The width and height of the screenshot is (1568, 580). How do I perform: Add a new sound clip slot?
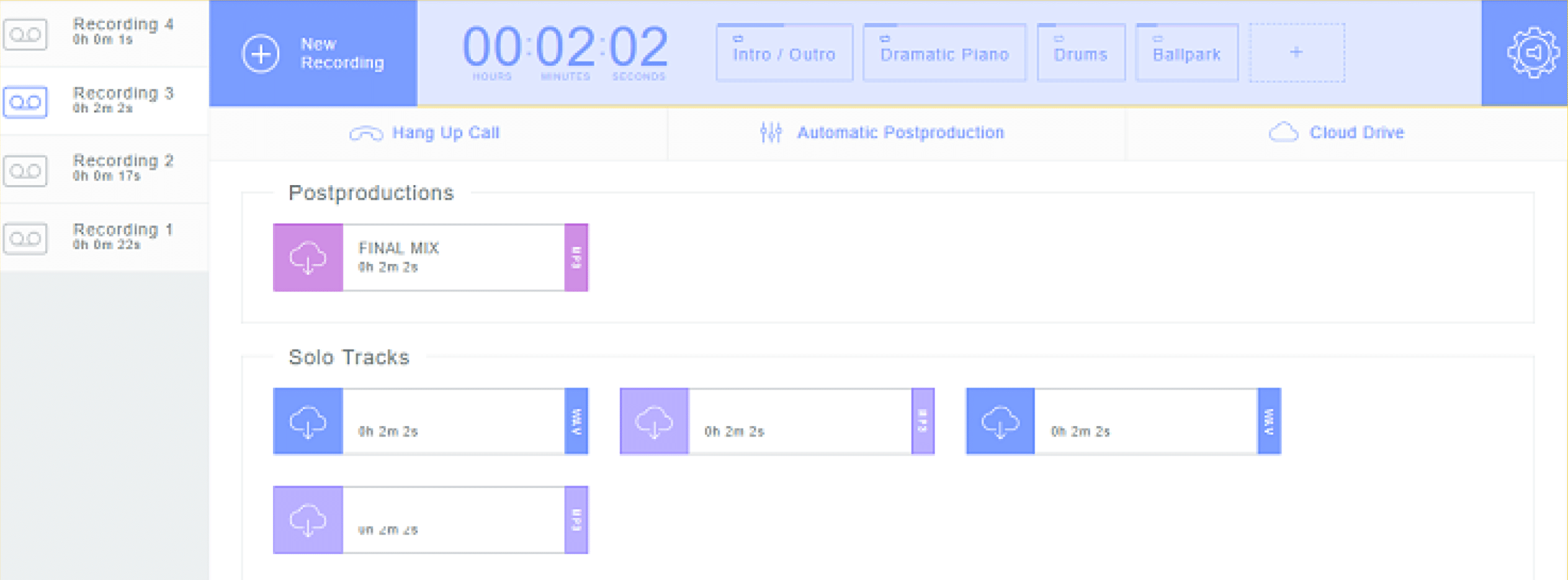(x=1296, y=53)
